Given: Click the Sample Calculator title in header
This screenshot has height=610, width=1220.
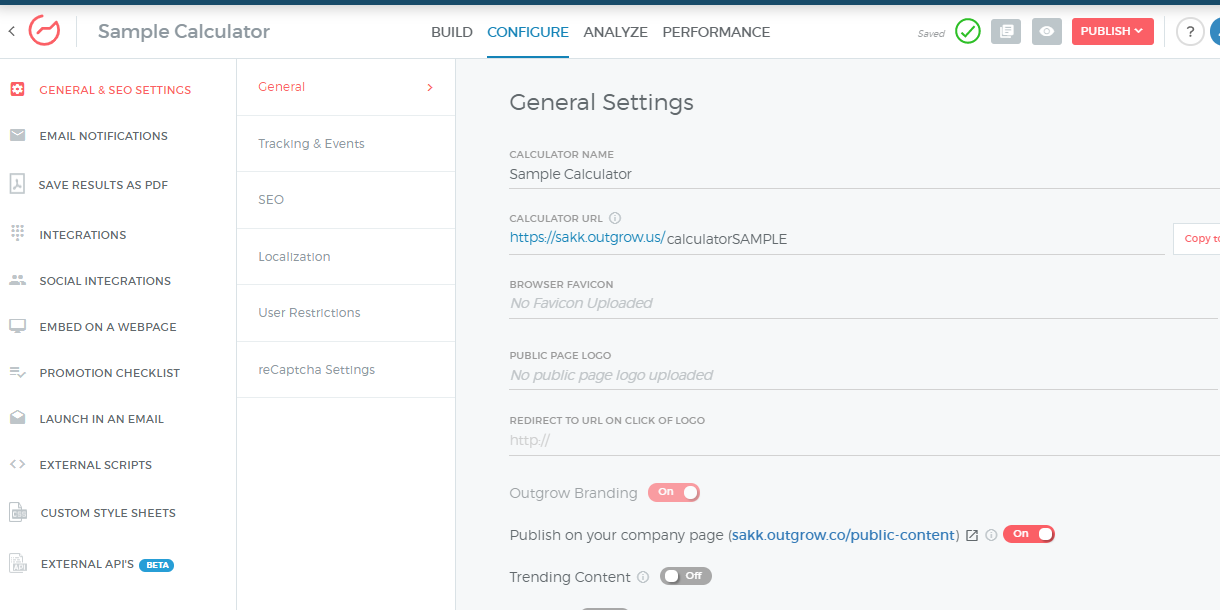Looking at the screenshot, I should click(184, 31).
